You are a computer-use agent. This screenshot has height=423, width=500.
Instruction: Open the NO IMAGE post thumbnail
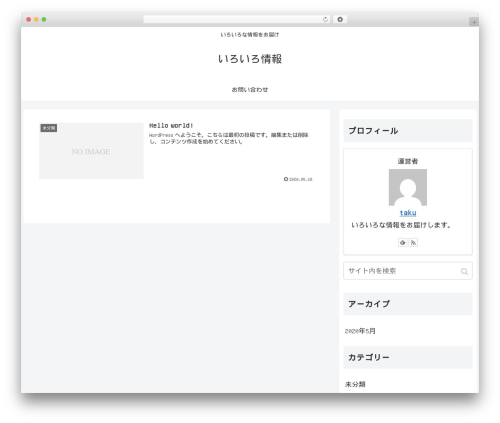pos(91,151)
